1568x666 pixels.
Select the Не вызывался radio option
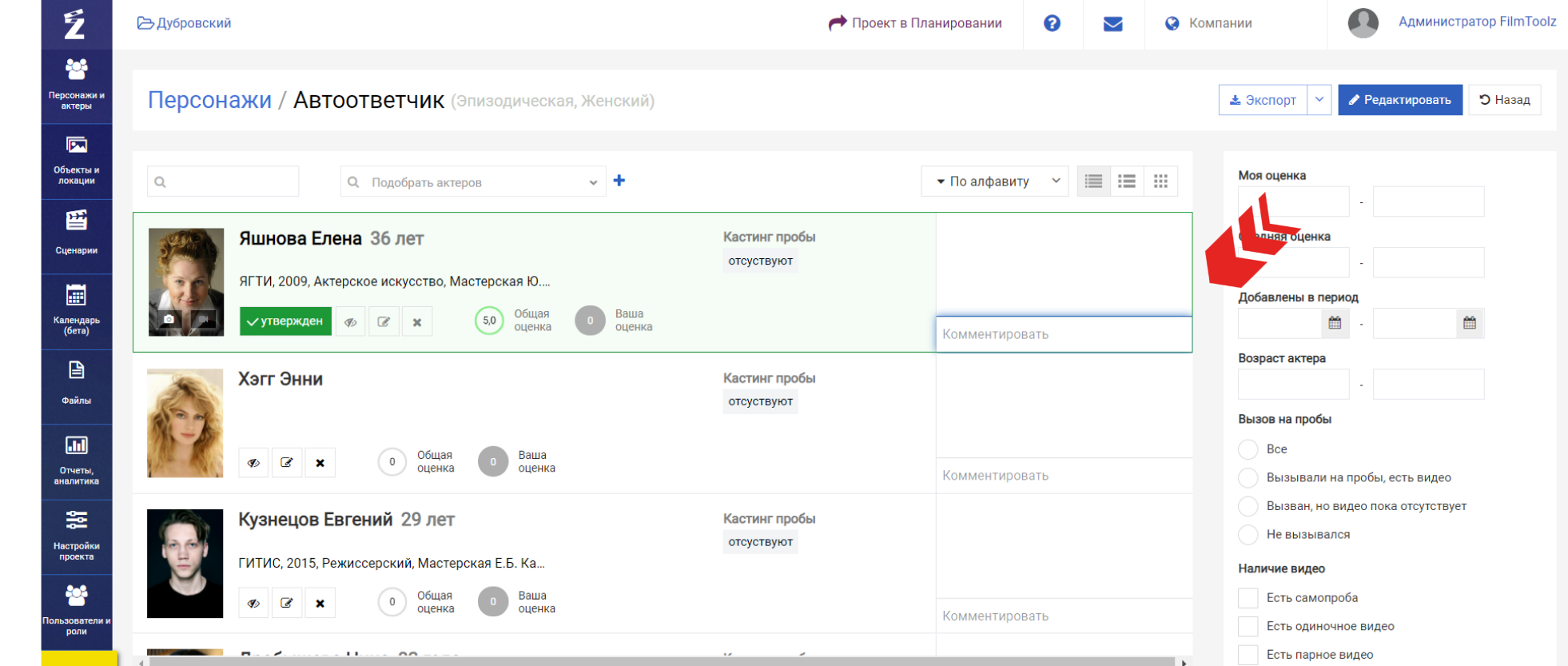click(1248, 534)
